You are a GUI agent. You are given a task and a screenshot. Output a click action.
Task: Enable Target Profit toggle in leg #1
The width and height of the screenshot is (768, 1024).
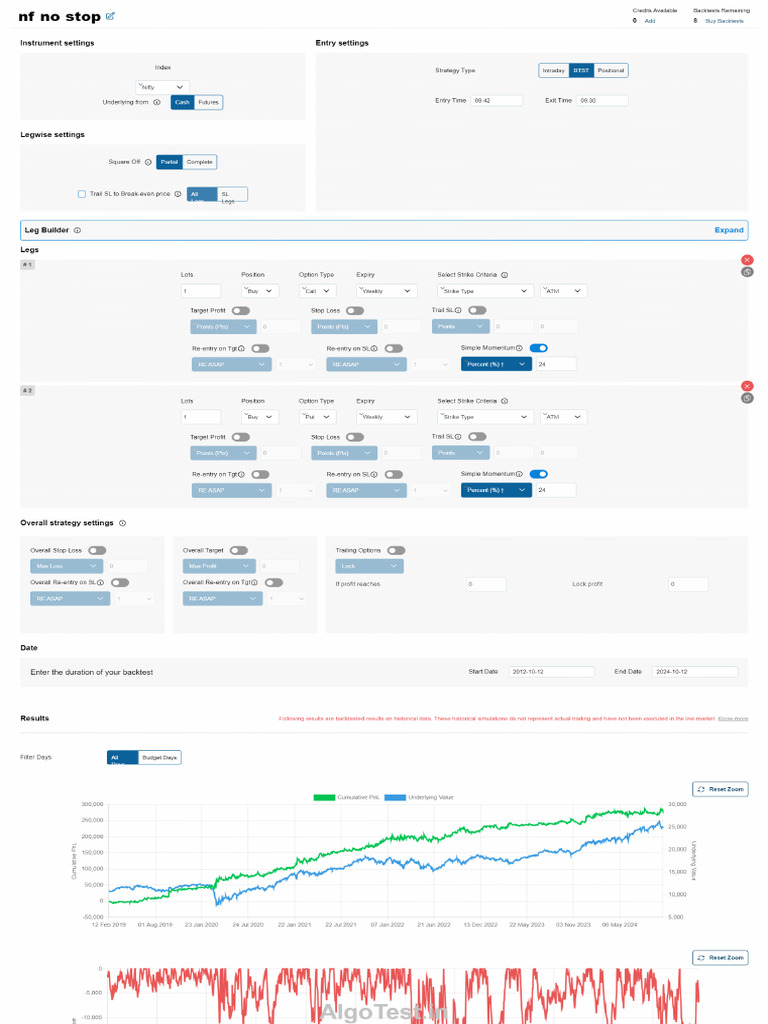240,311
